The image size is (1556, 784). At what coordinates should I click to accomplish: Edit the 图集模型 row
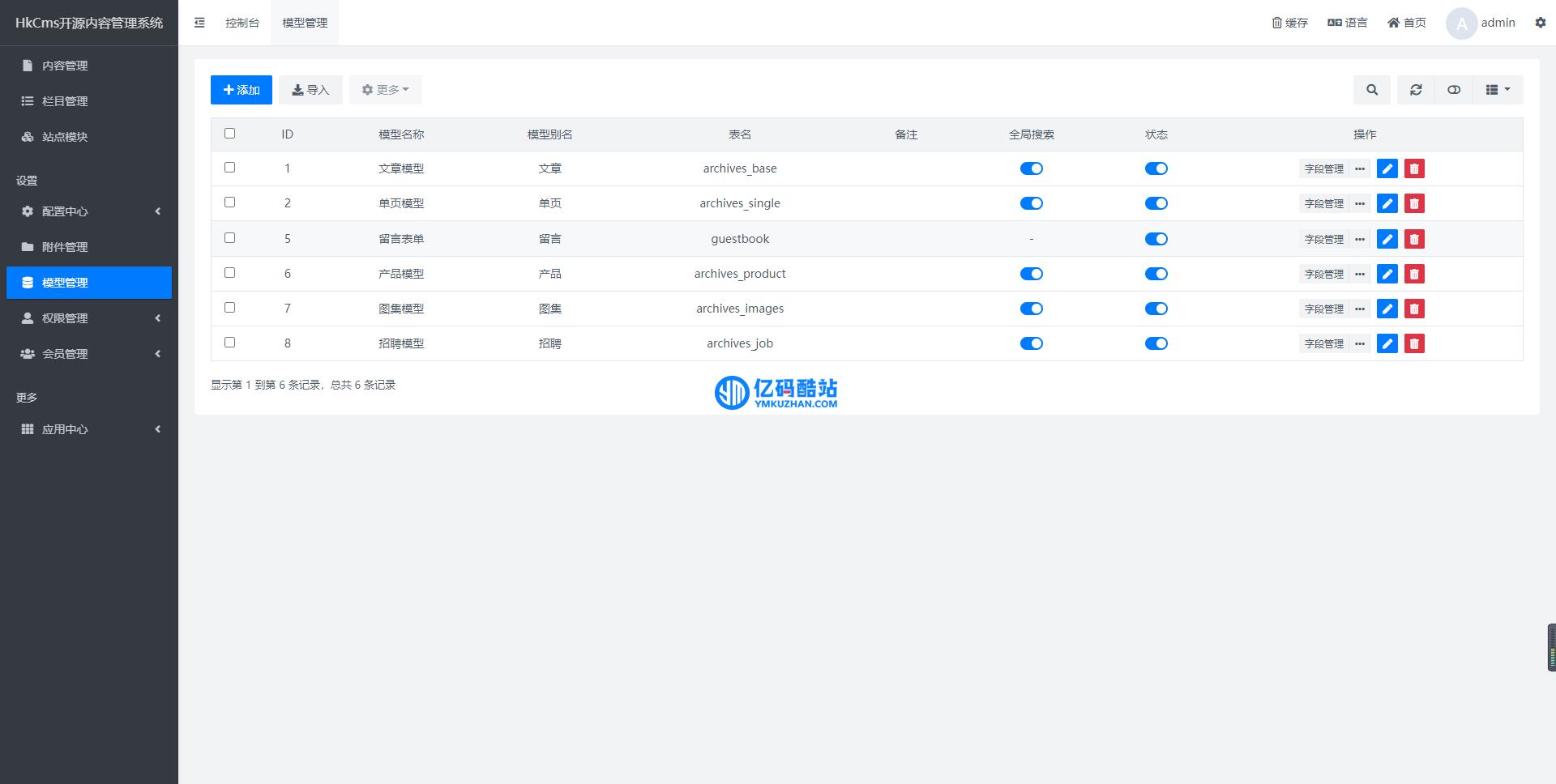pos(1387,309)
